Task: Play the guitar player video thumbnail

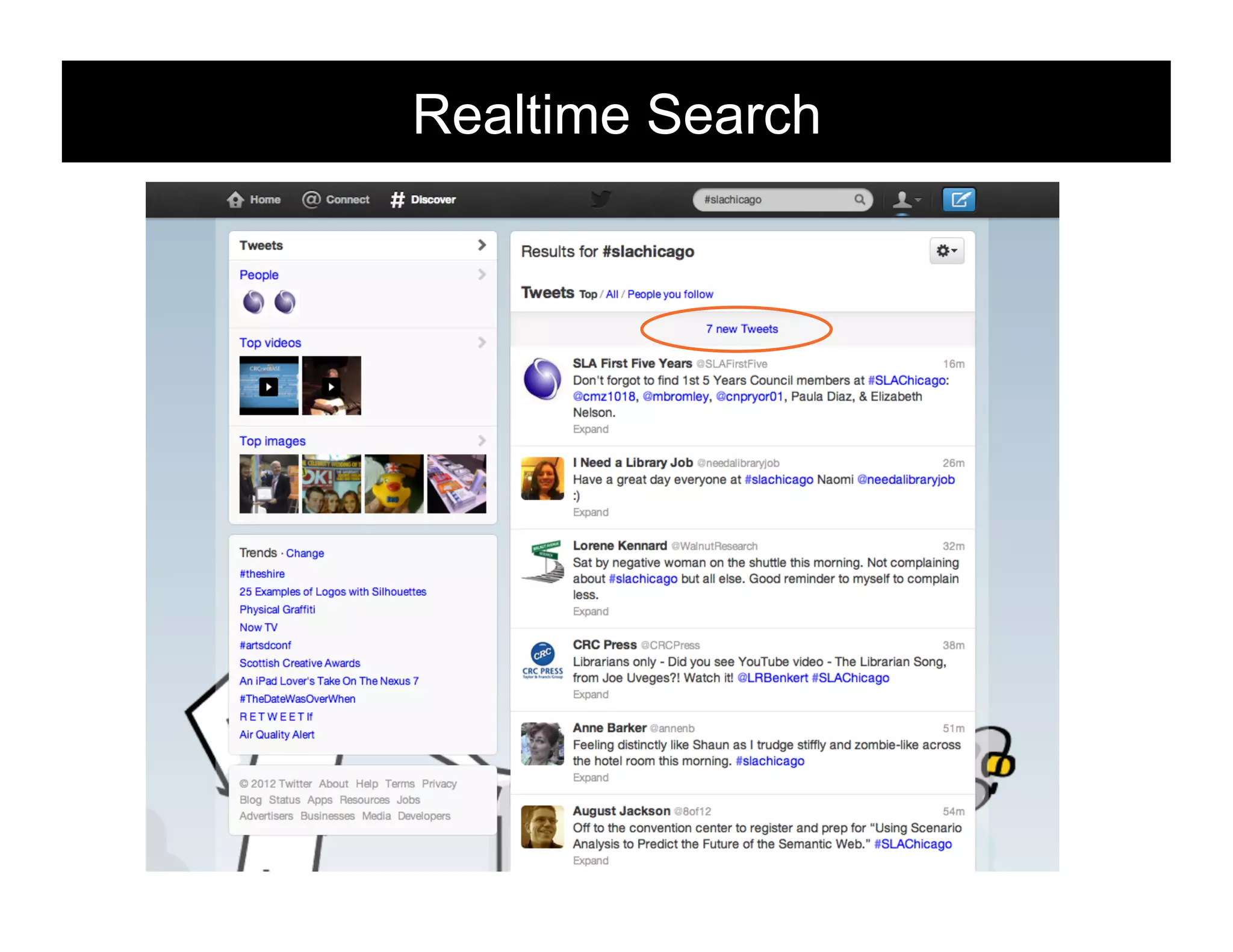Action: coord(332,386)
